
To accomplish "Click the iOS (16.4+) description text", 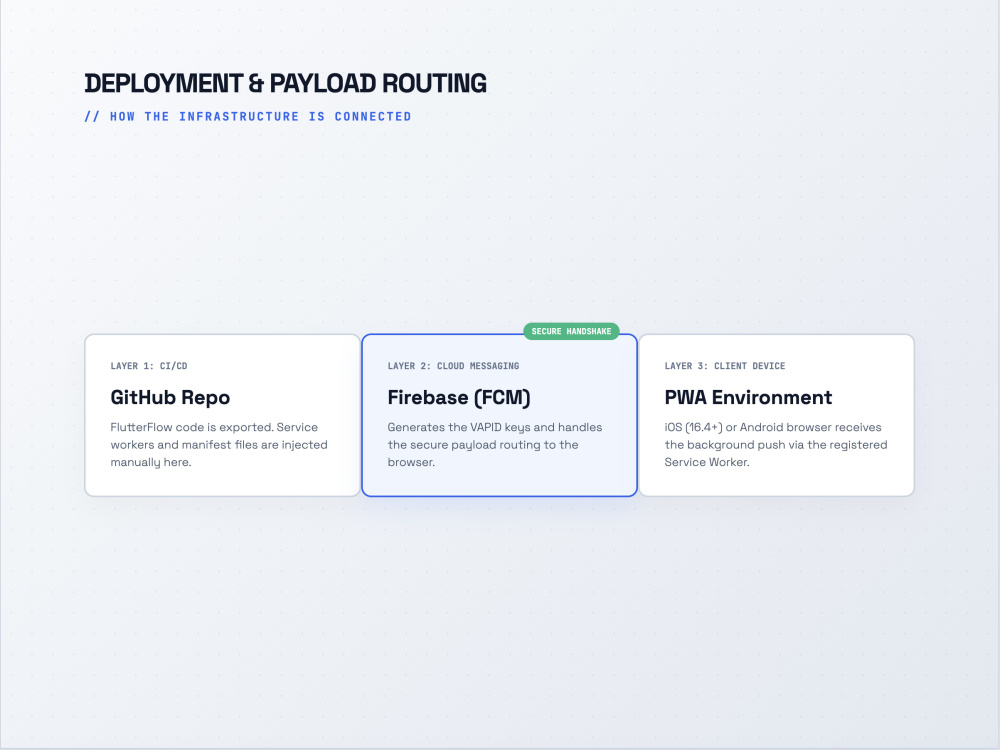I will point(776,445).
